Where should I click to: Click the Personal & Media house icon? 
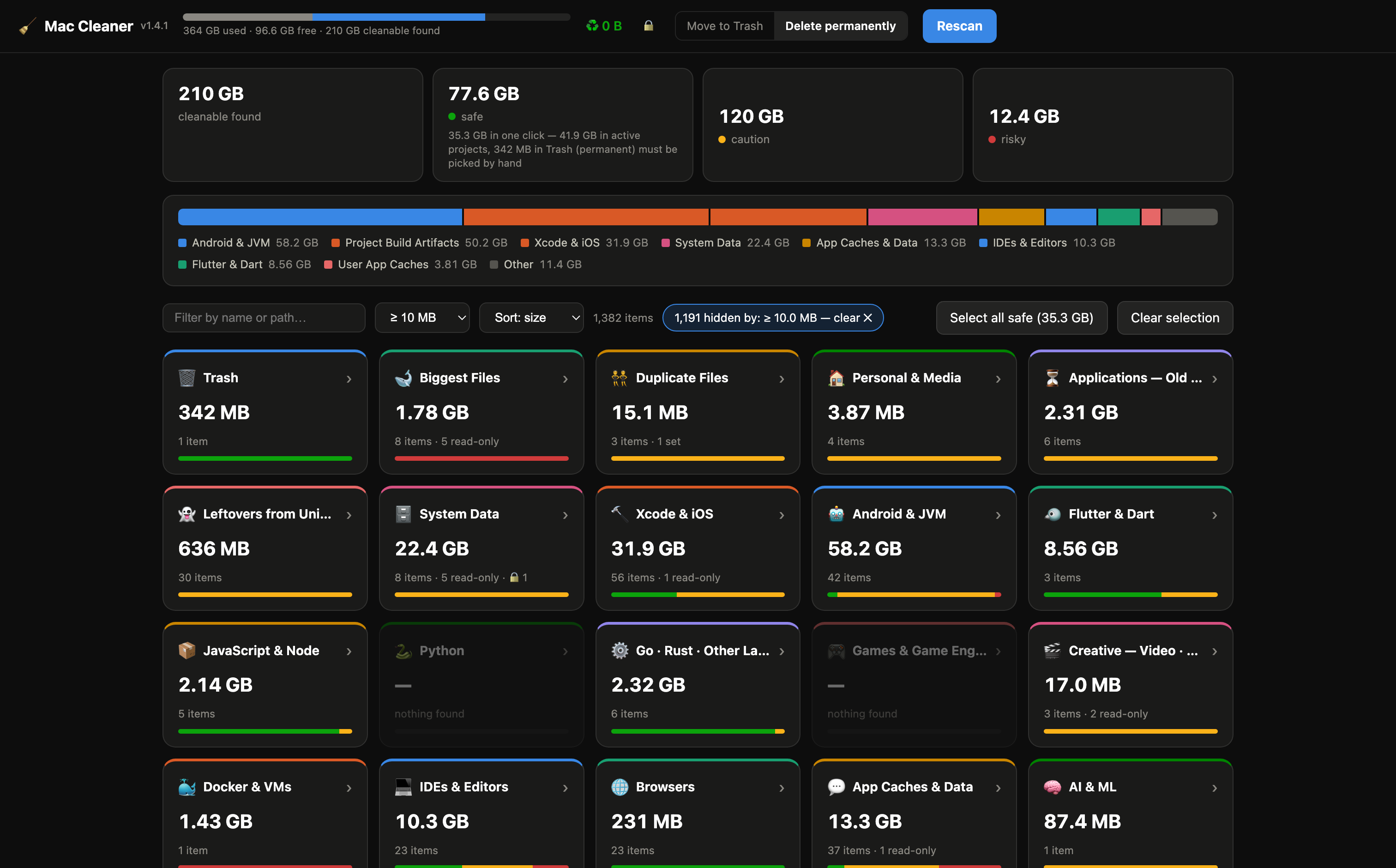click(836, 378)
